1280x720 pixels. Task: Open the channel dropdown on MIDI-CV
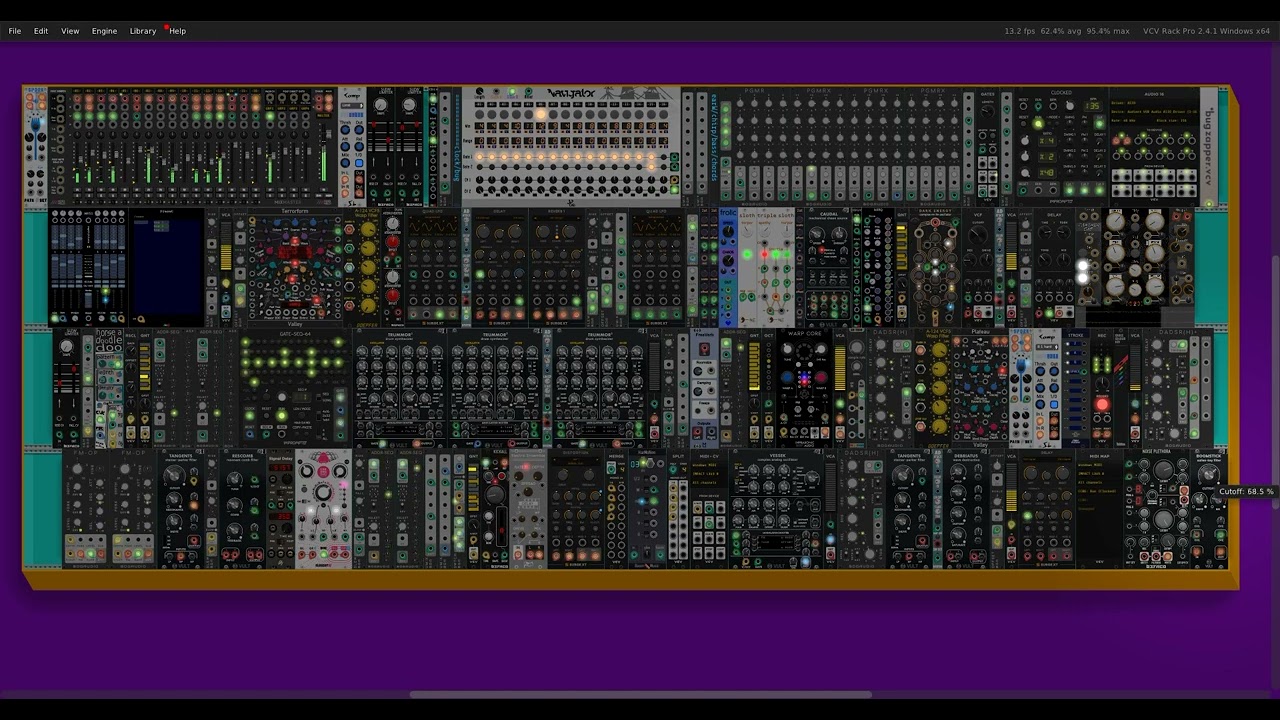[708, 482]
